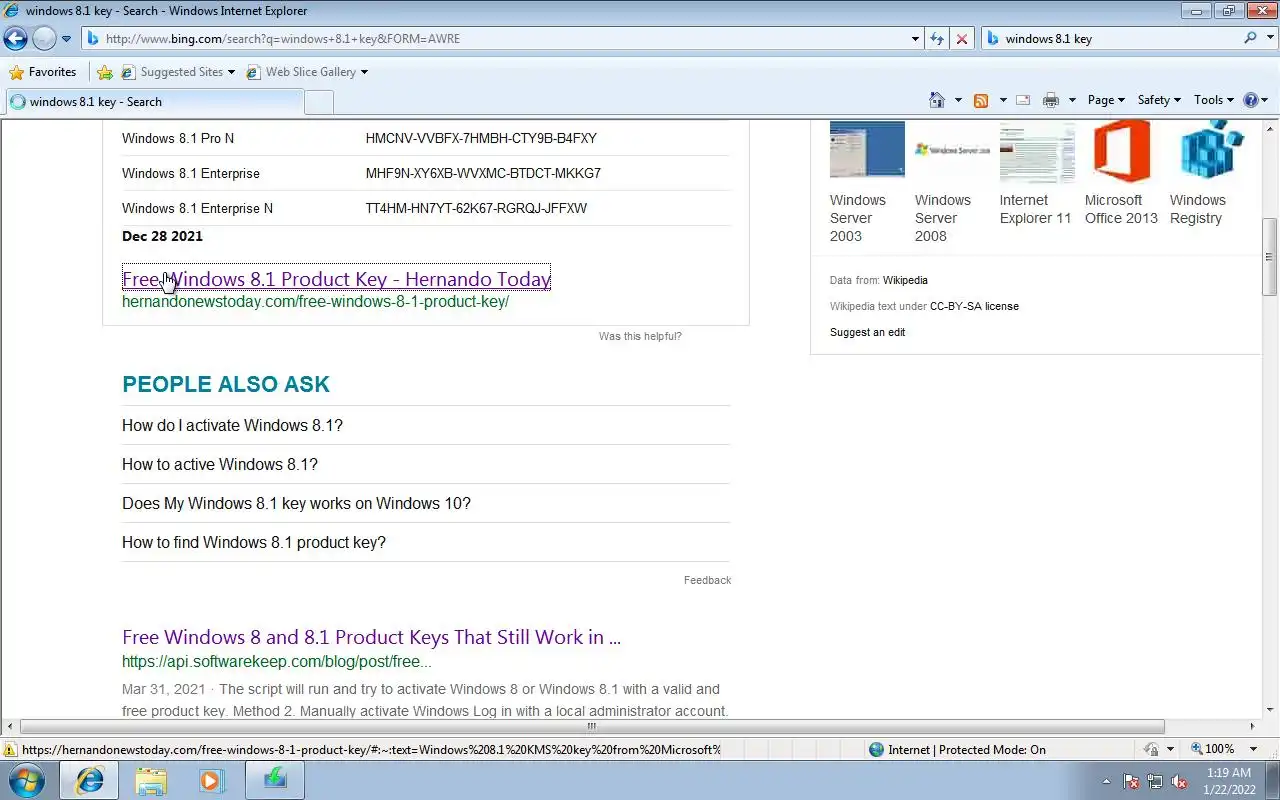Stop loading with the red X icon
The width and height of the screenshot is (1280, 800).
pyautogui.click(x=962, y=39)
